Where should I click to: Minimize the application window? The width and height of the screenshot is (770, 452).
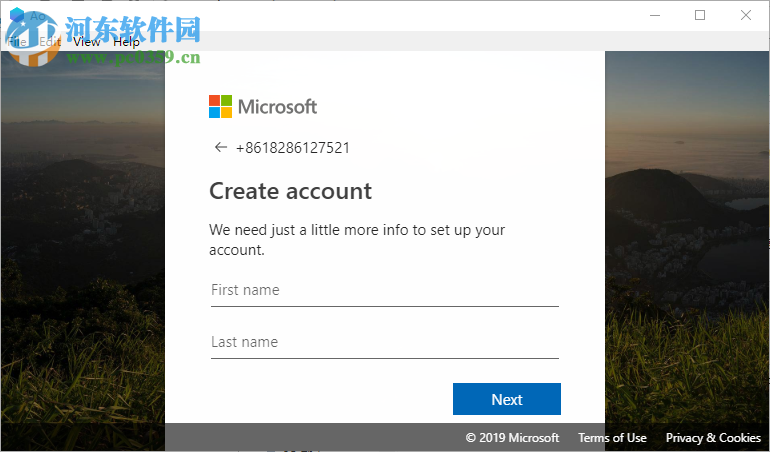click(x=655, y=15)
